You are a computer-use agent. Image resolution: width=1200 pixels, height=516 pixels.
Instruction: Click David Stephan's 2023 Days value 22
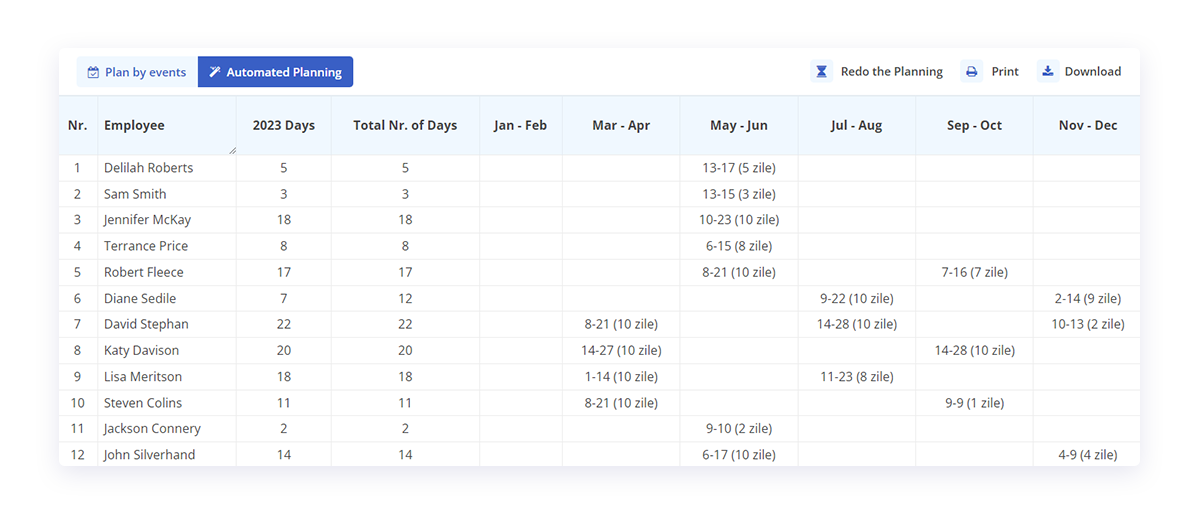click(x=284, y=324)
